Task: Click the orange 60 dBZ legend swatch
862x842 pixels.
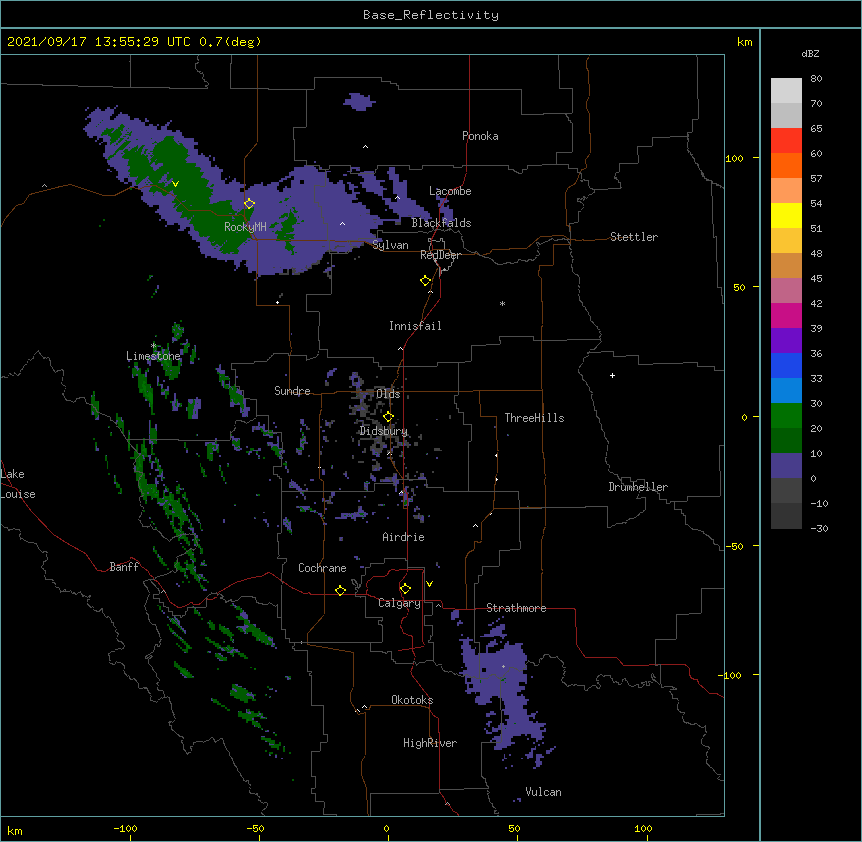Action: click(786, 165)
